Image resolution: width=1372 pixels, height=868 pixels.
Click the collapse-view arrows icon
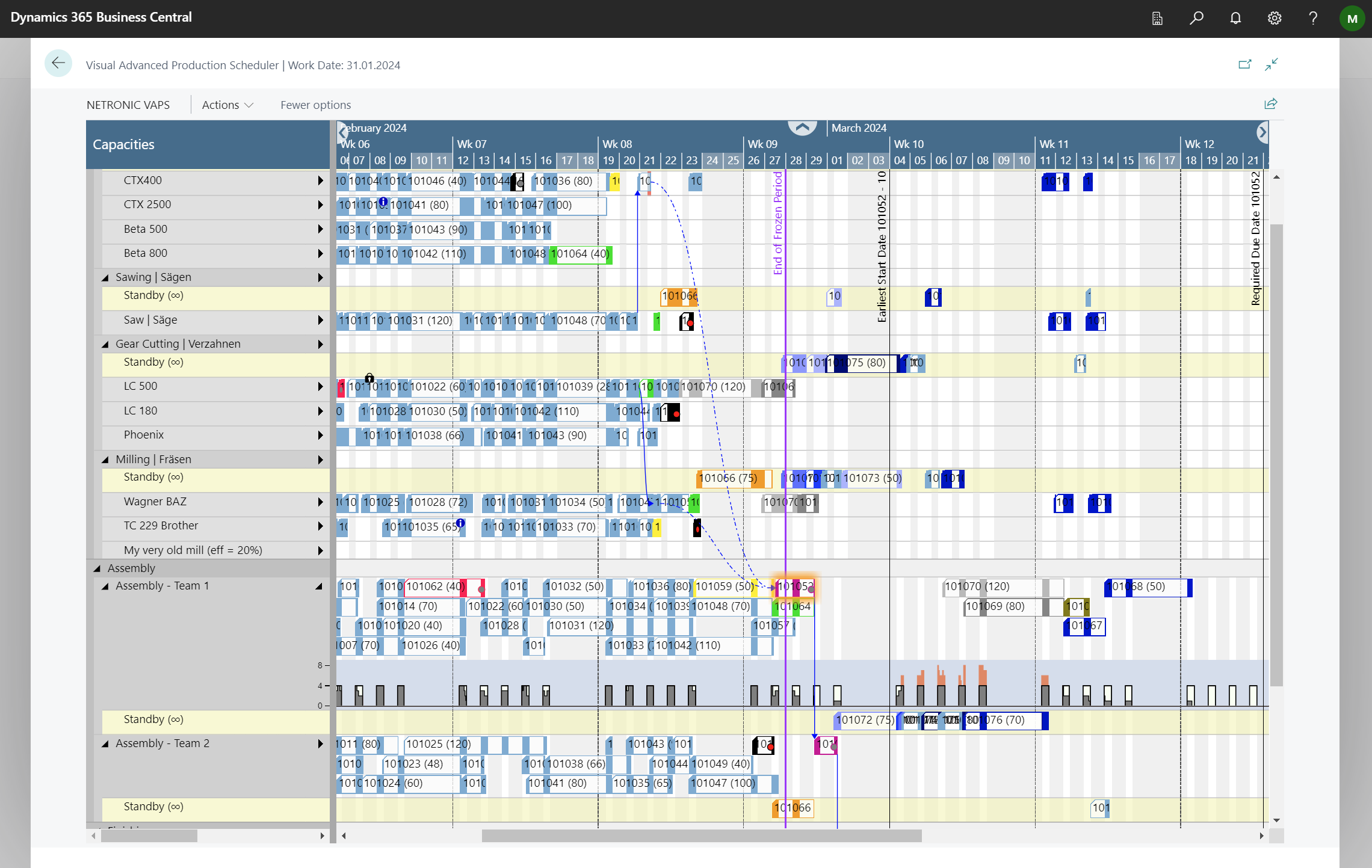(x=1272, y=64)
